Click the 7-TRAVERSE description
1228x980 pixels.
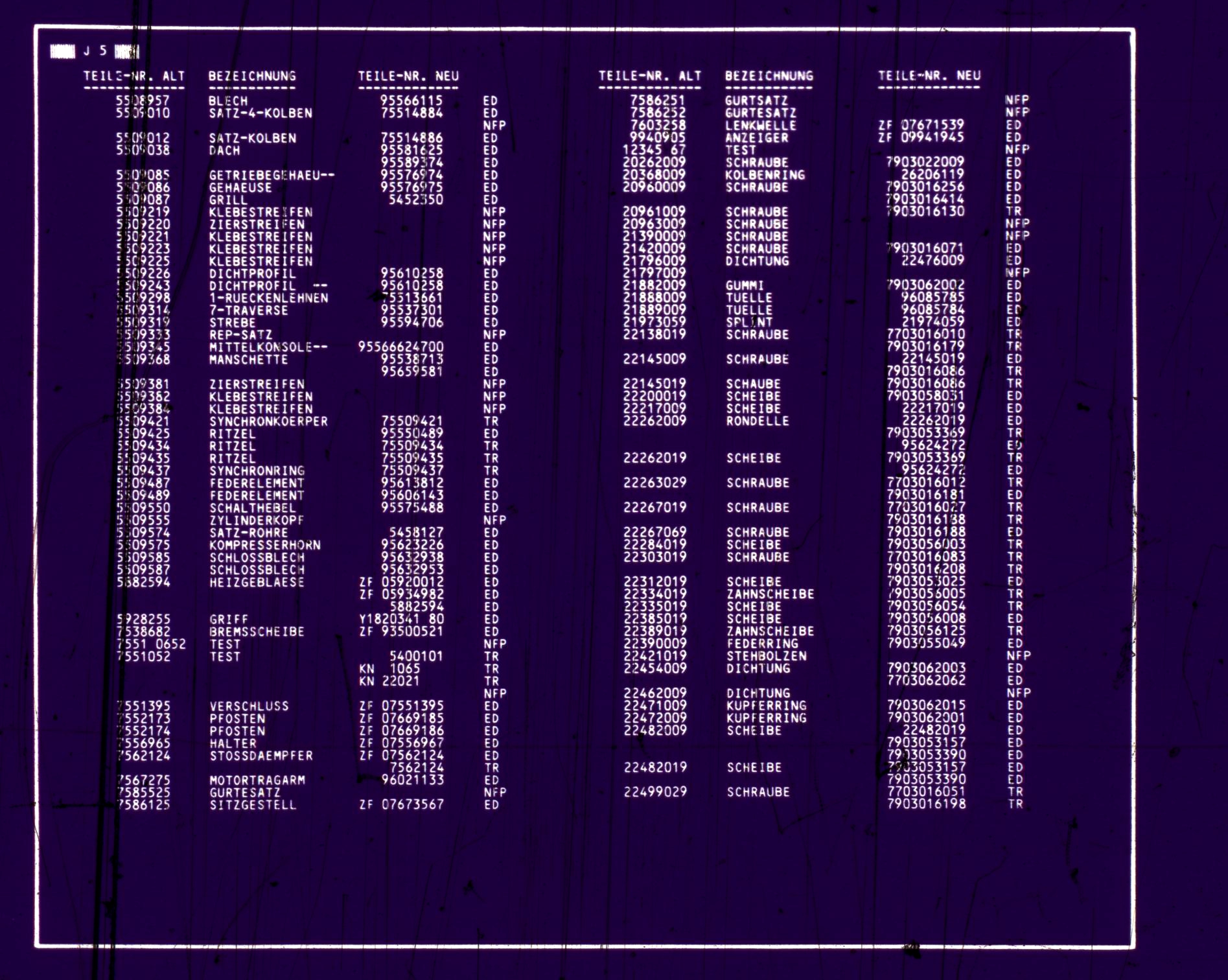coord(249,310)
